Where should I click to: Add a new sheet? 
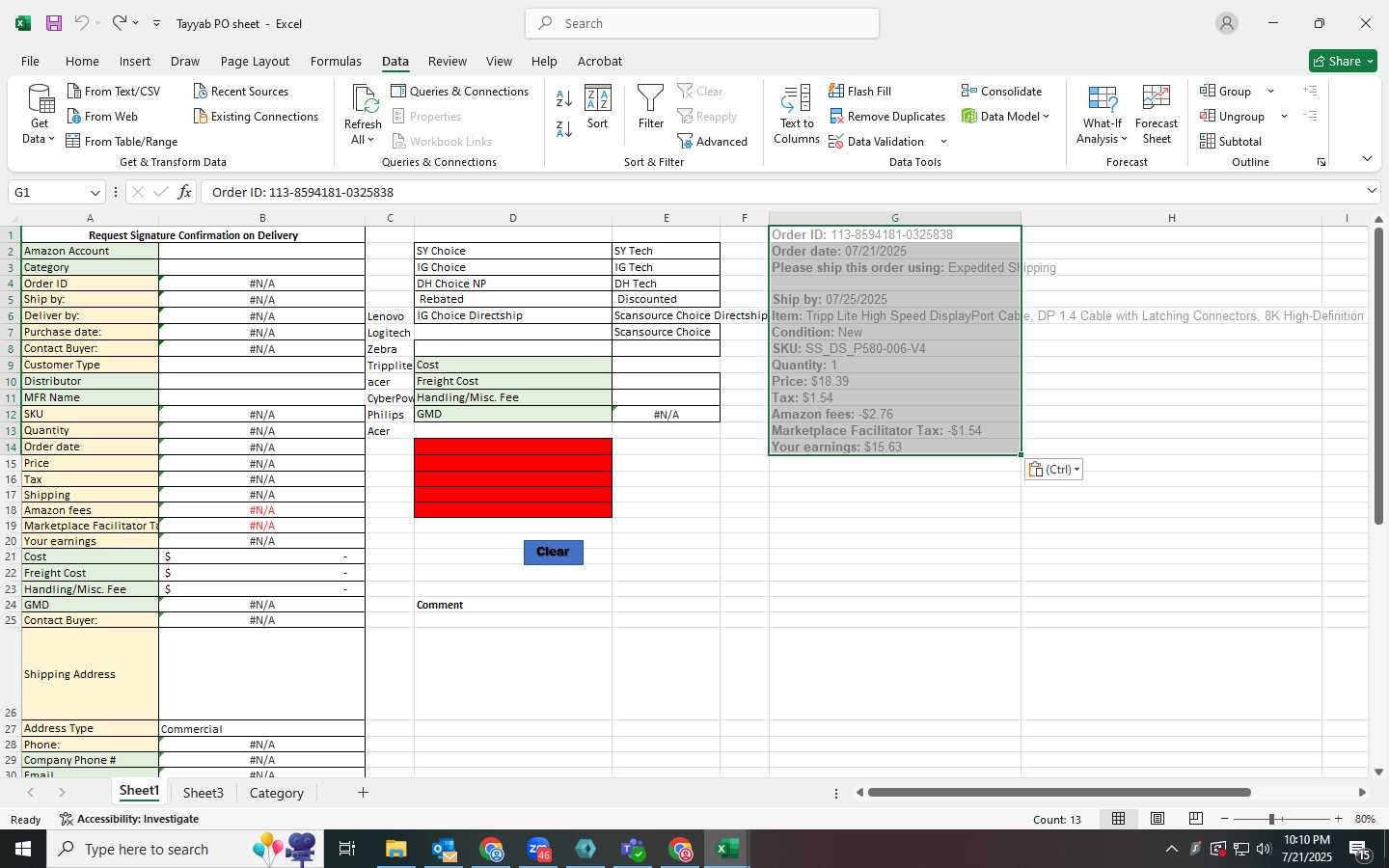pos(363,793)
